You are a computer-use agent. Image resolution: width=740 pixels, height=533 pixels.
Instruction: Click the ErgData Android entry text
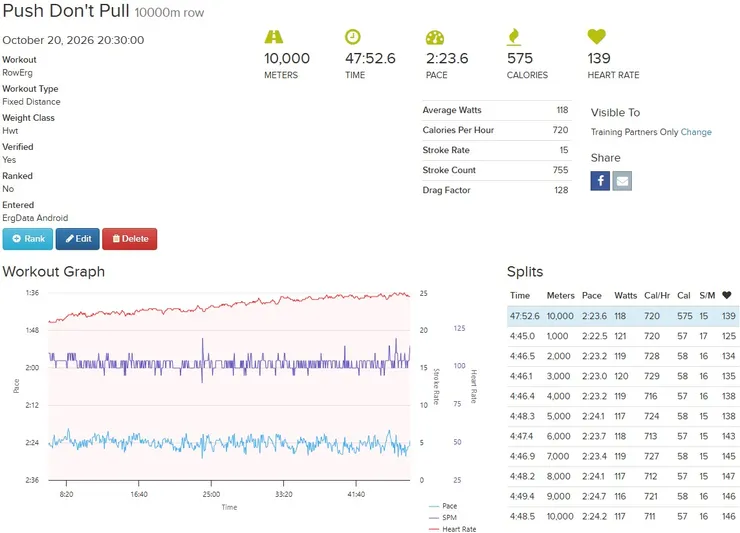tap(35, 218)
